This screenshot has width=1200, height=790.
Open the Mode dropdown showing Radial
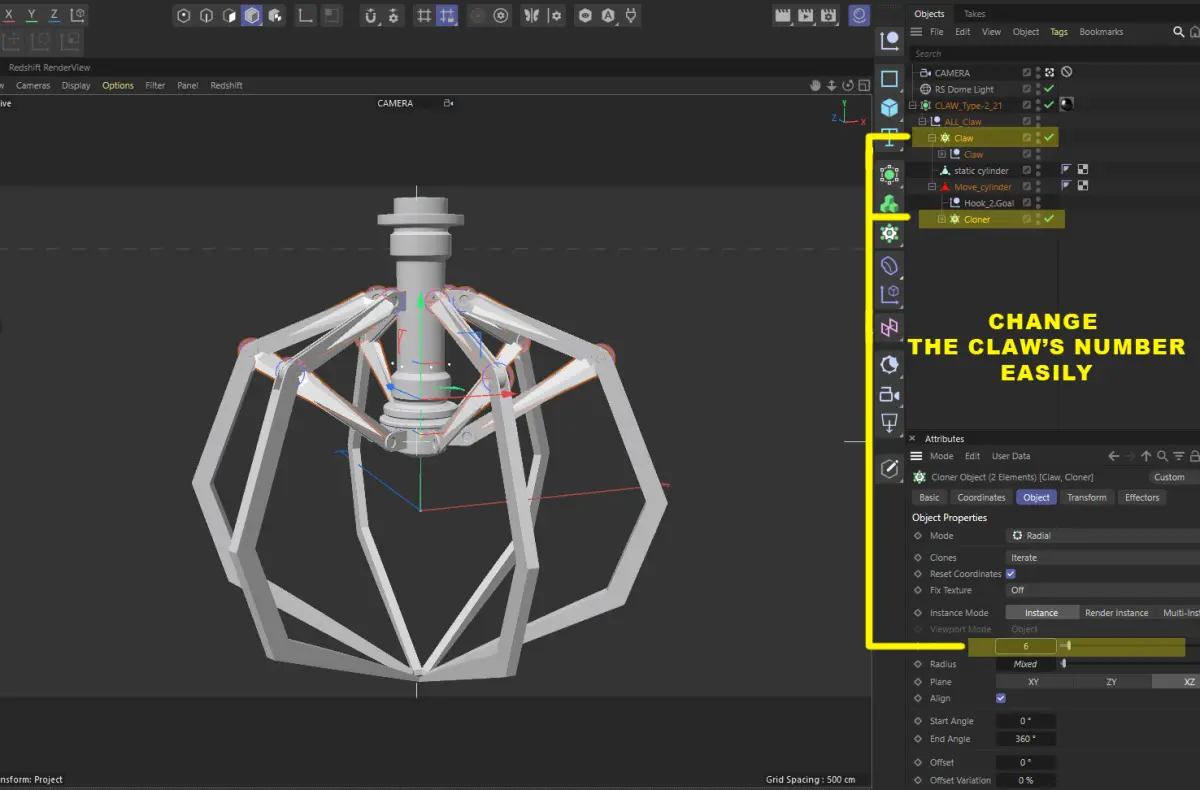tap(1103, 536)
